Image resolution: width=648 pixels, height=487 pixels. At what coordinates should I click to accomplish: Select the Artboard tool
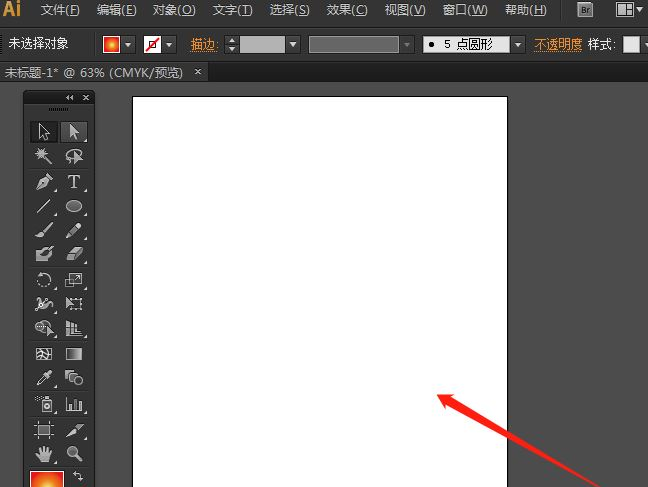[x=44, y=430]
